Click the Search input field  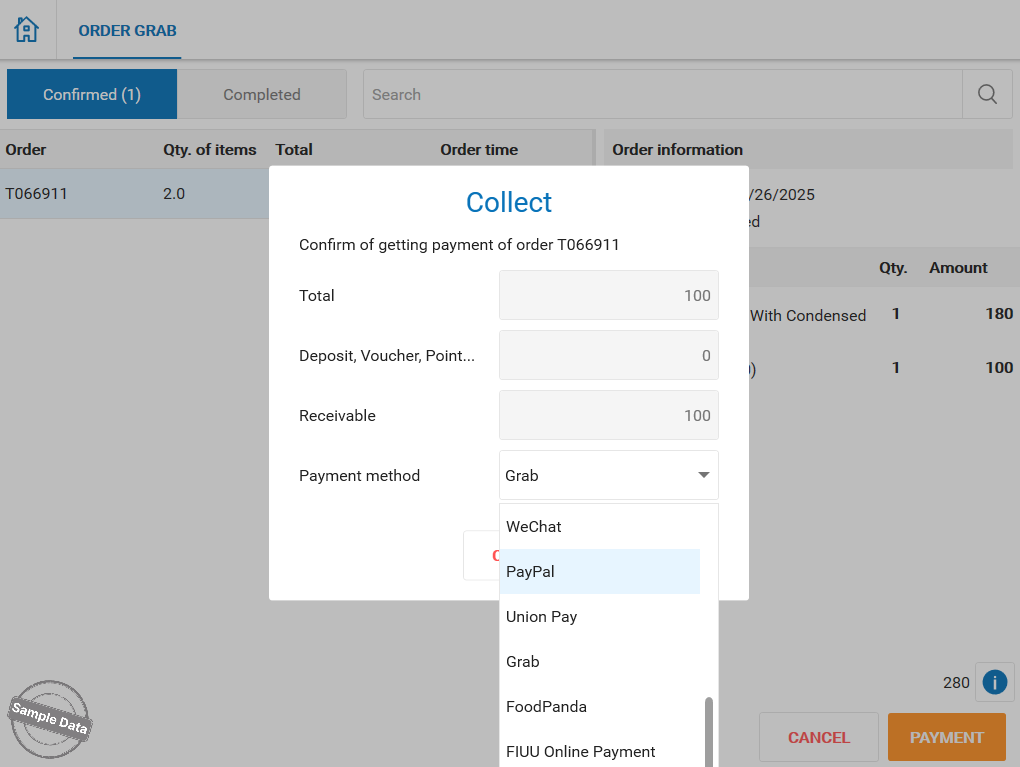pyautogui.click(x=660, y=94)
